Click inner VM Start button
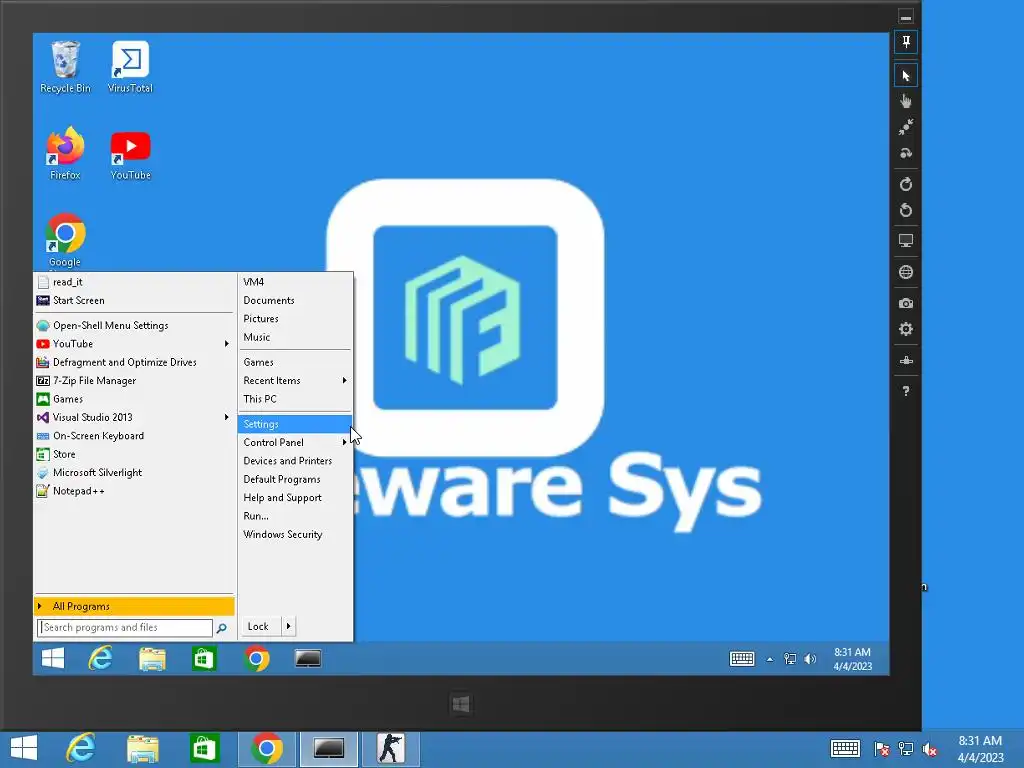 coord(53,658)
